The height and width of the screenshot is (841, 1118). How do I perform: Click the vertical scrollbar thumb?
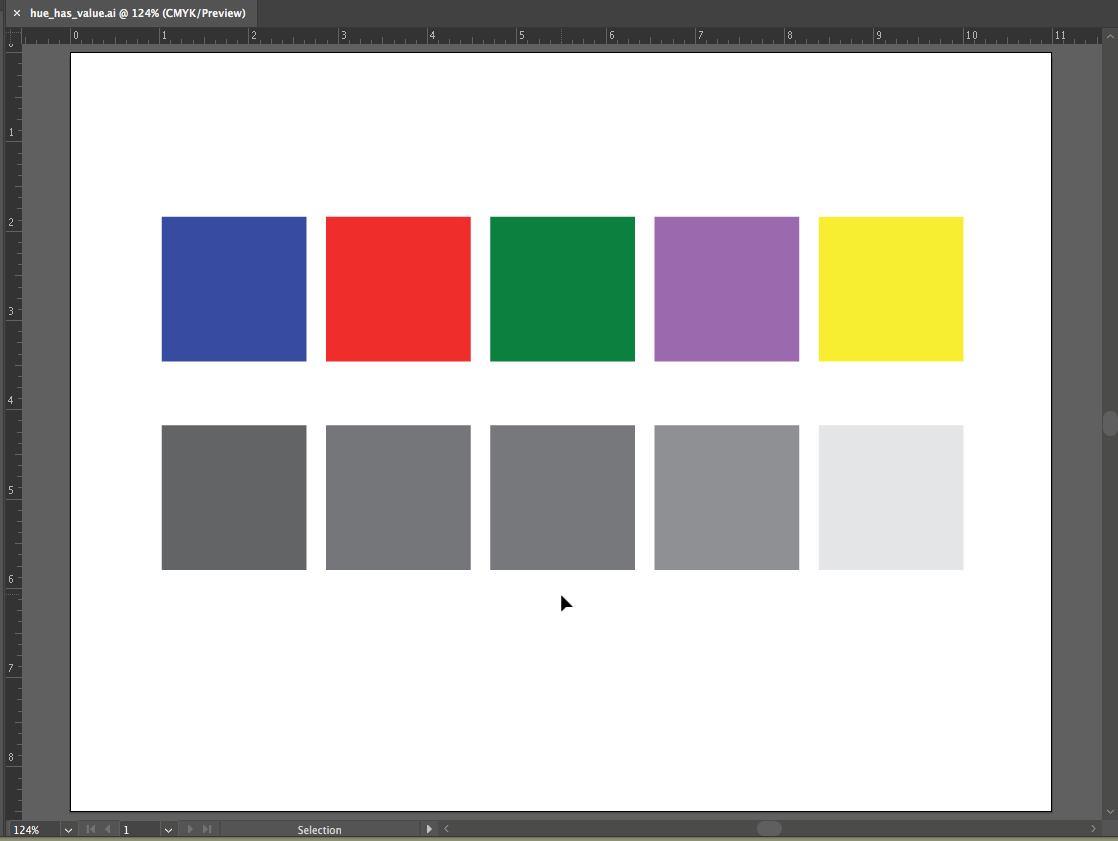[1109, 423]
